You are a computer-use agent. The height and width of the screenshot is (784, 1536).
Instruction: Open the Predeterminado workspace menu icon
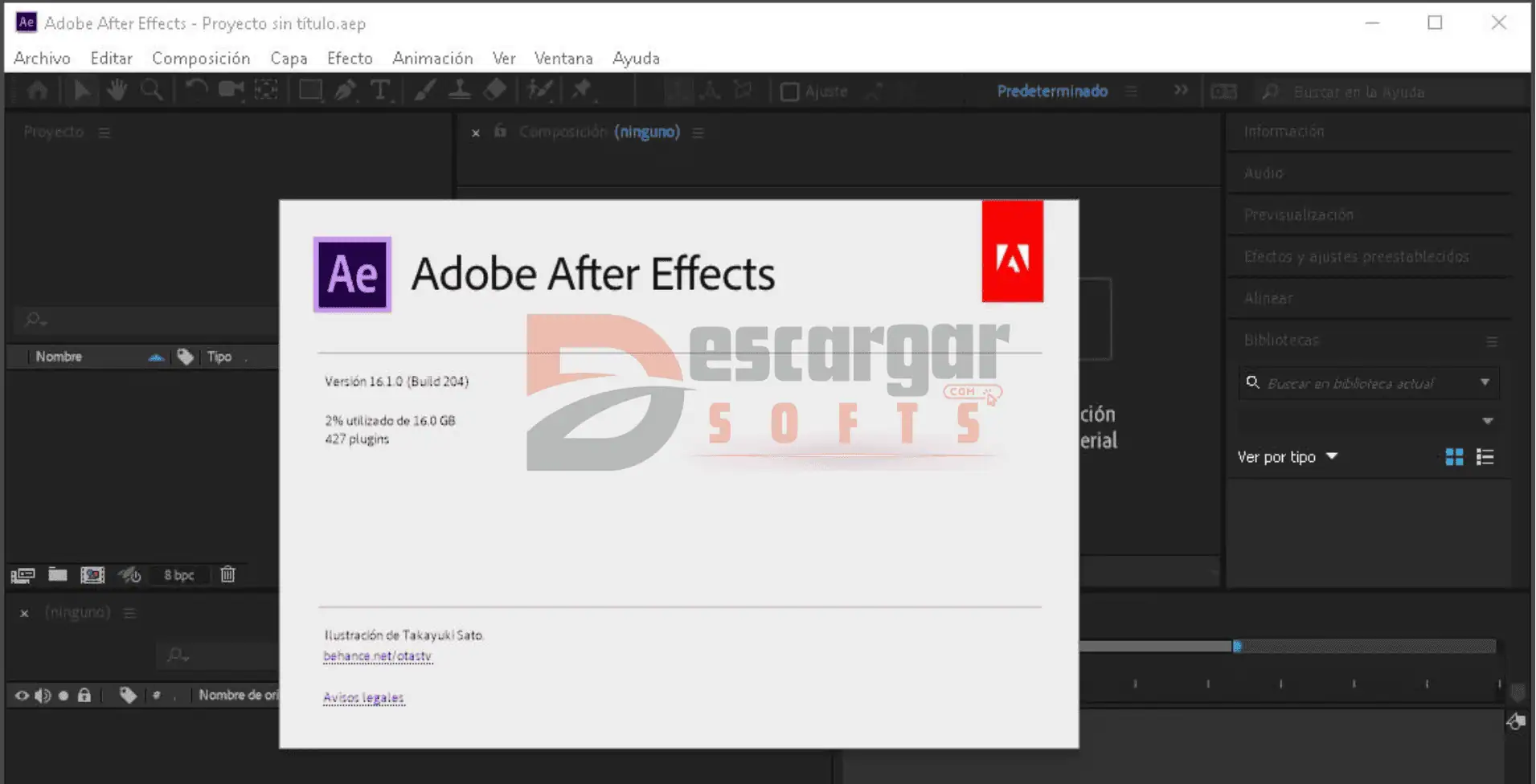point(1132,92)
